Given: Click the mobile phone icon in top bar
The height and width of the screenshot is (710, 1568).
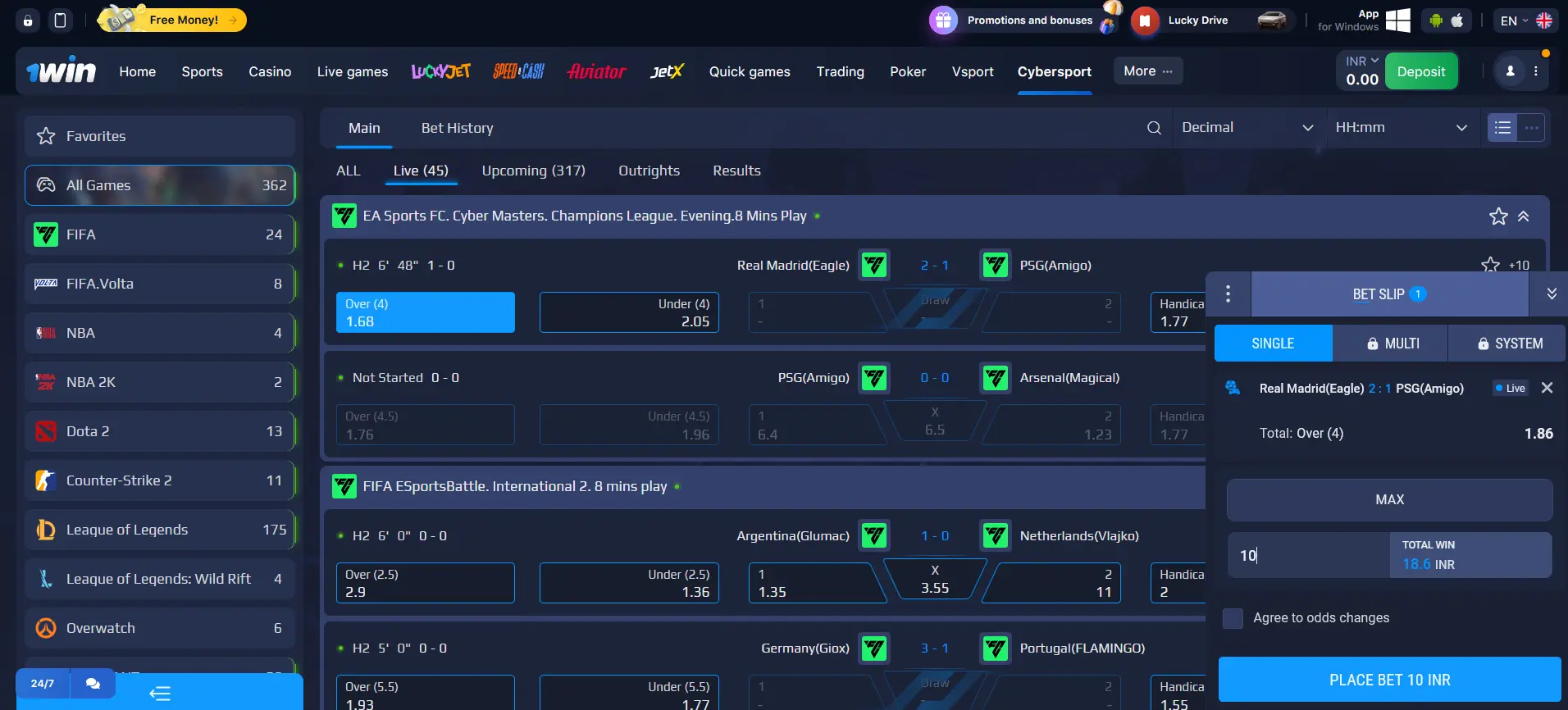Looking at the screenshot, I should point(60,20).
